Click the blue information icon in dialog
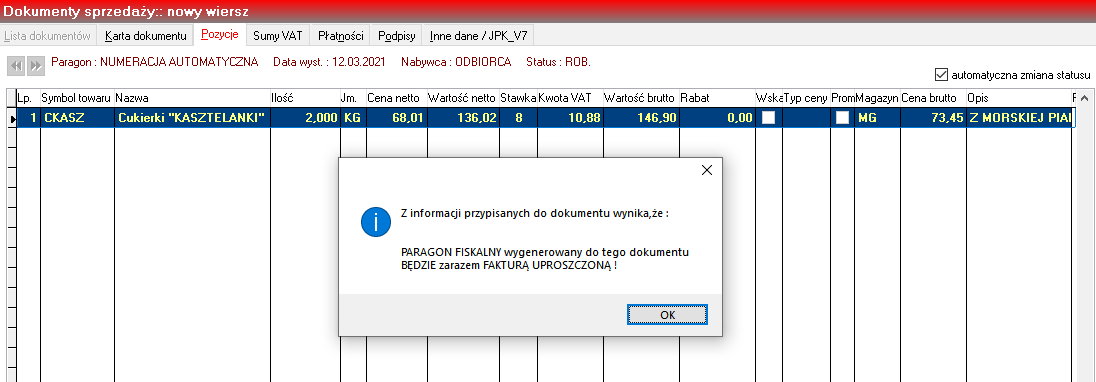The image size is (1096, 382). [375, 222]
